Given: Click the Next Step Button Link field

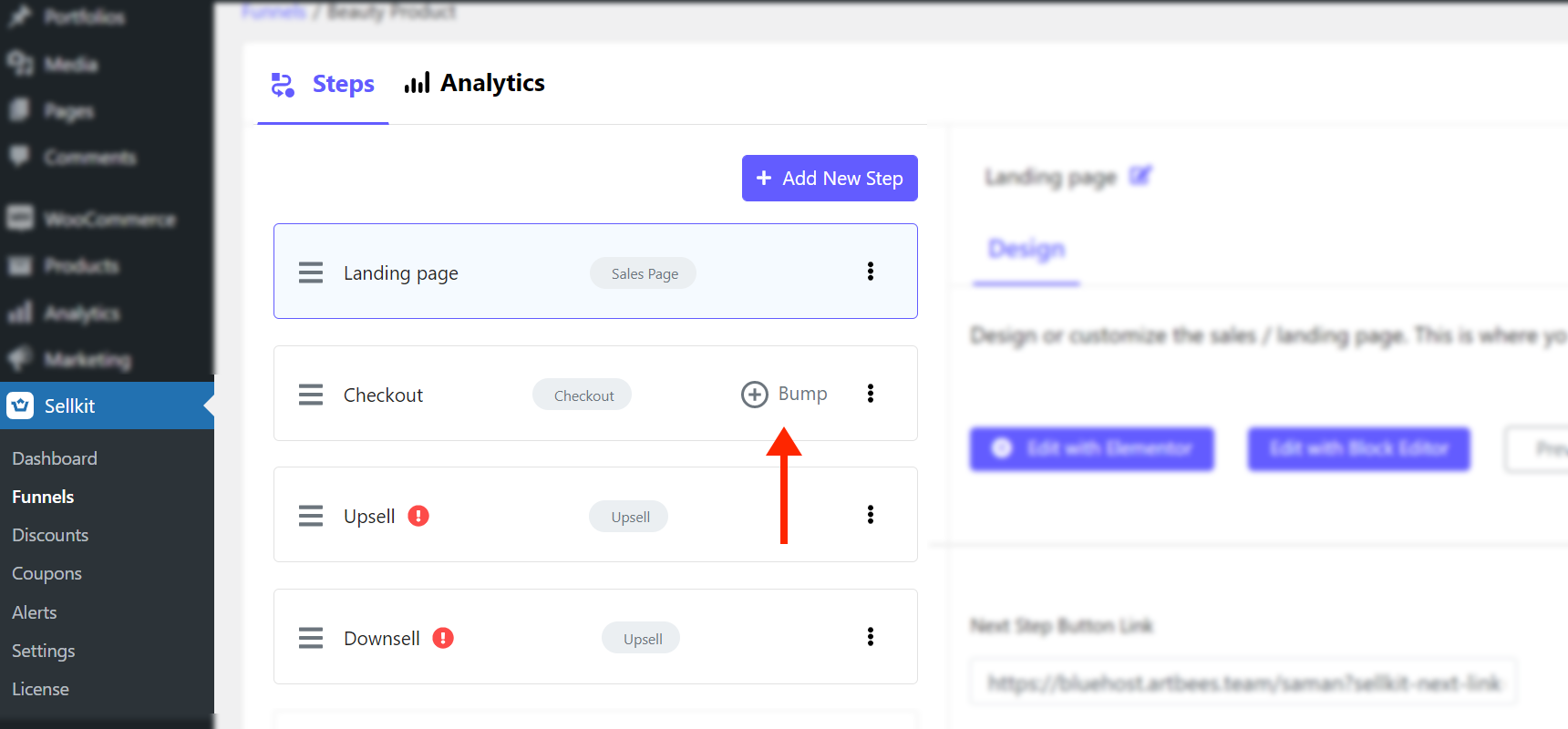Looking at the screenshot, I should (1243, 682).
